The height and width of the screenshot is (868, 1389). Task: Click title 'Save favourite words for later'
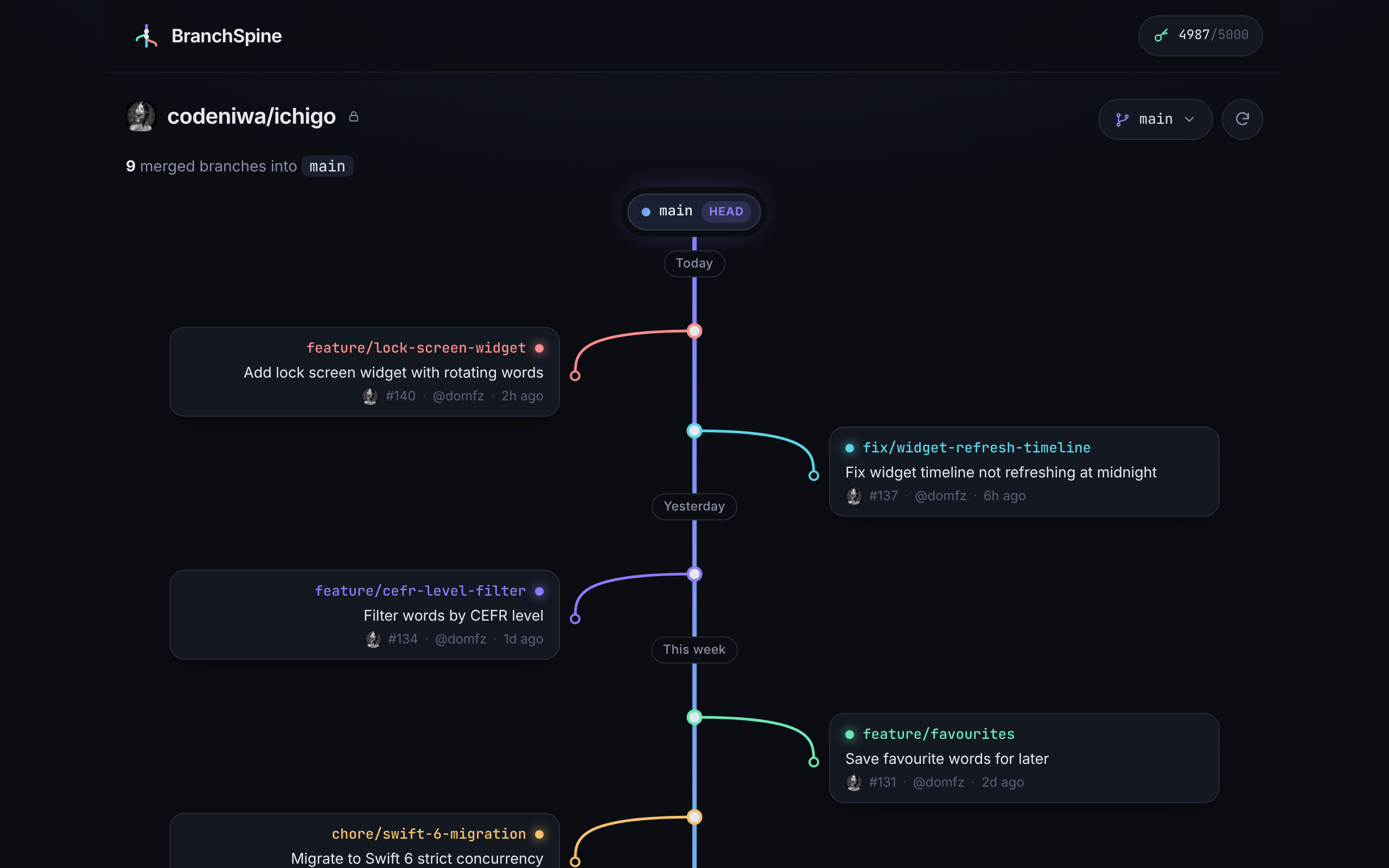[x=947, y=759]
